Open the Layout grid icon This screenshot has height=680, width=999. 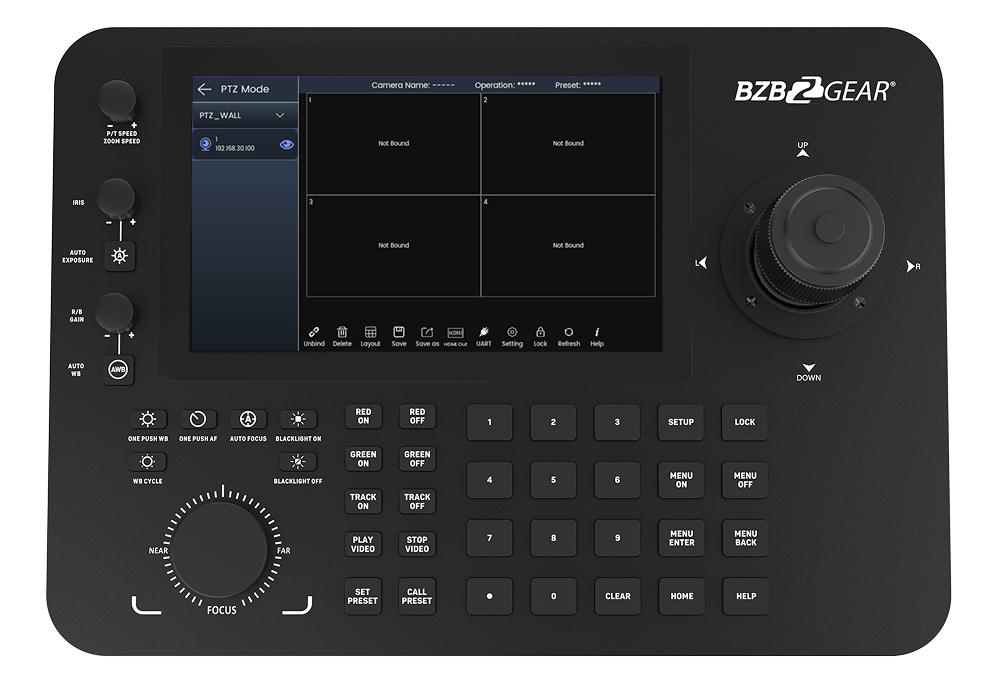click(x=370, y=331)
